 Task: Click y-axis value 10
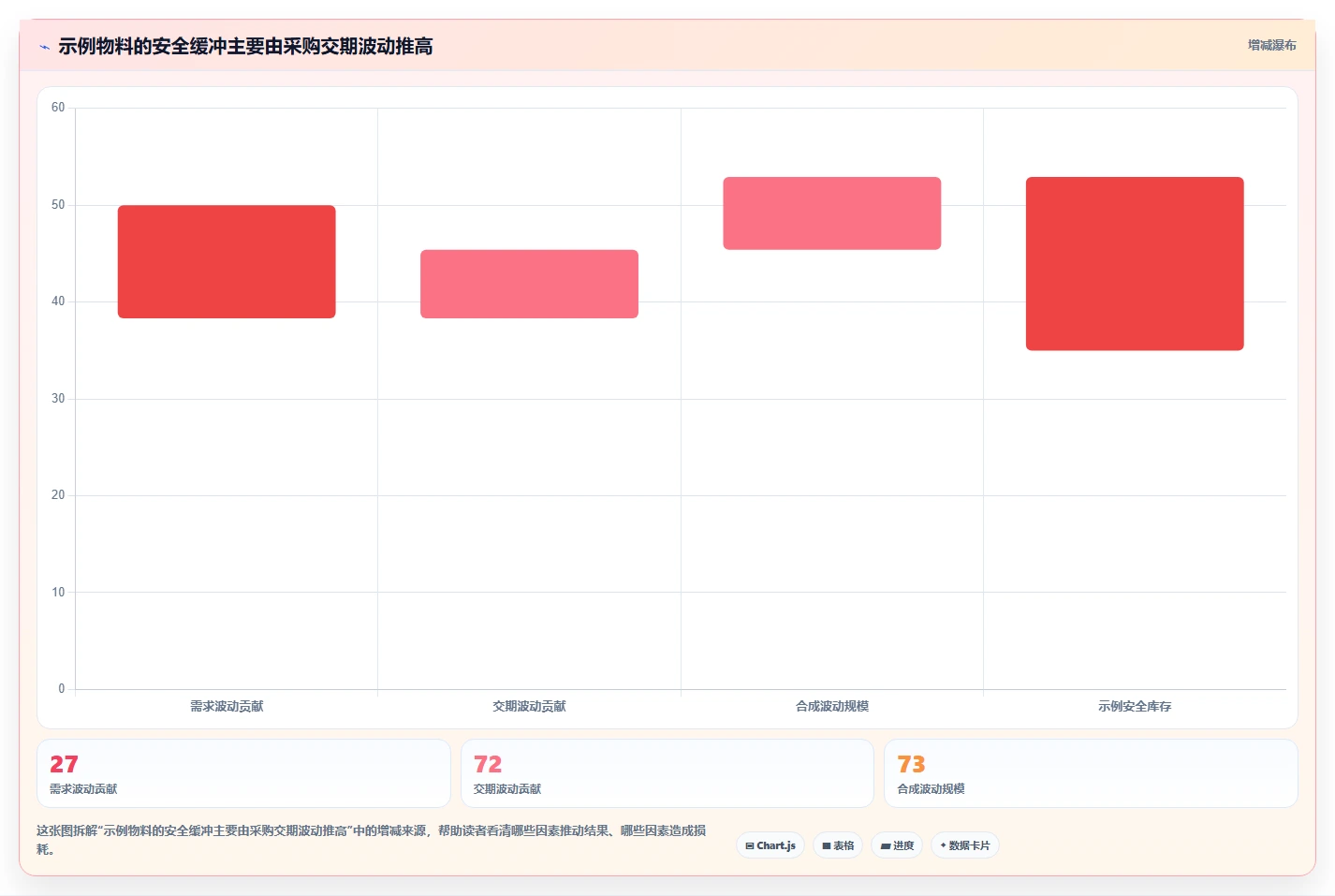coord(58,593)
